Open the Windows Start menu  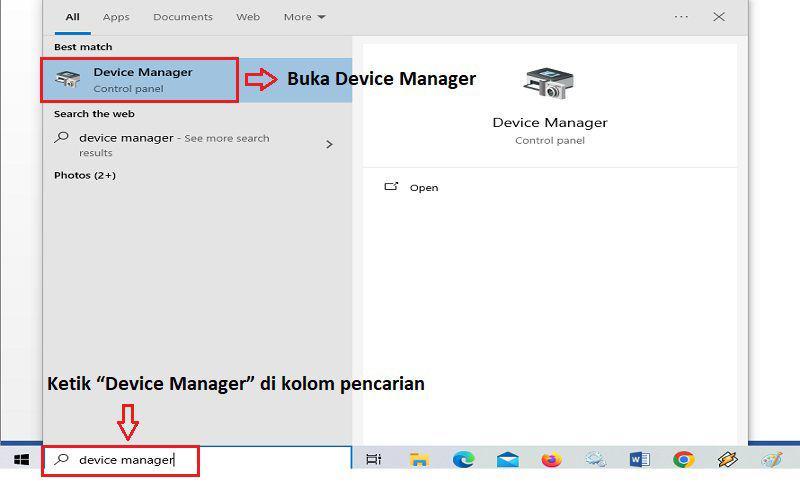click(x=21, y=460)
